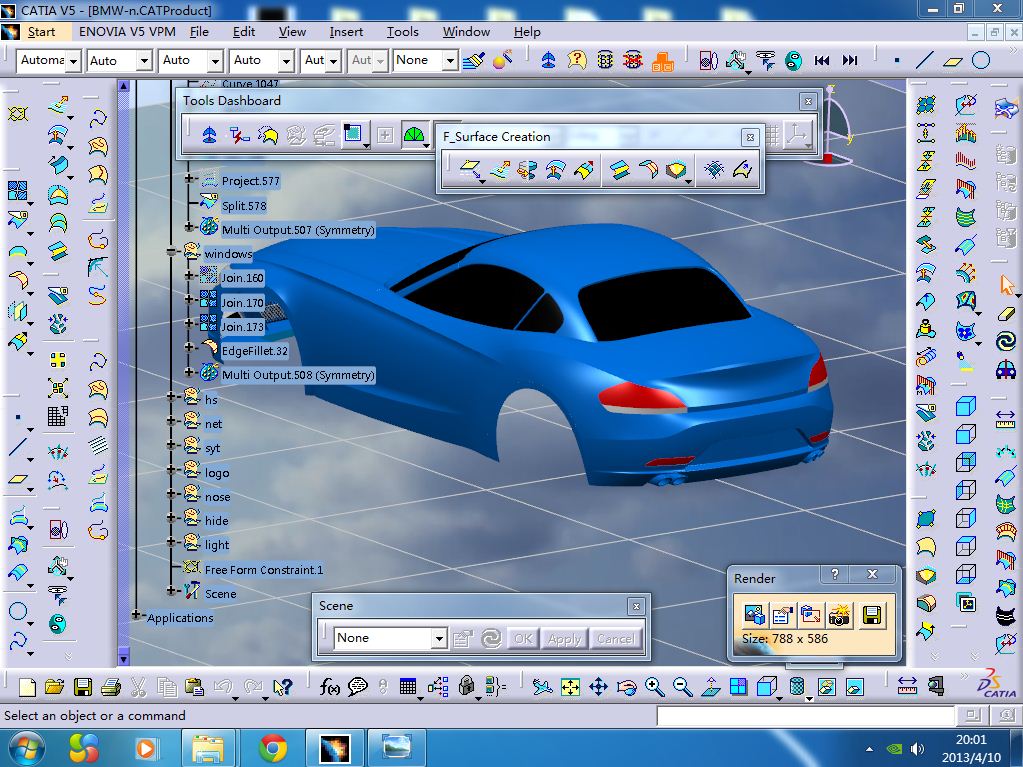Open the Insert menu
Screen dimensions: 1023x767
[x=346, y=32]
